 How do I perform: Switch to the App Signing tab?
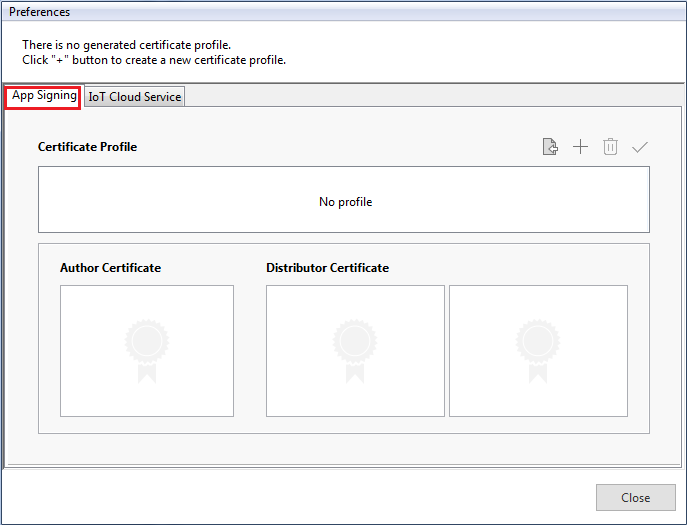(44, 96)
